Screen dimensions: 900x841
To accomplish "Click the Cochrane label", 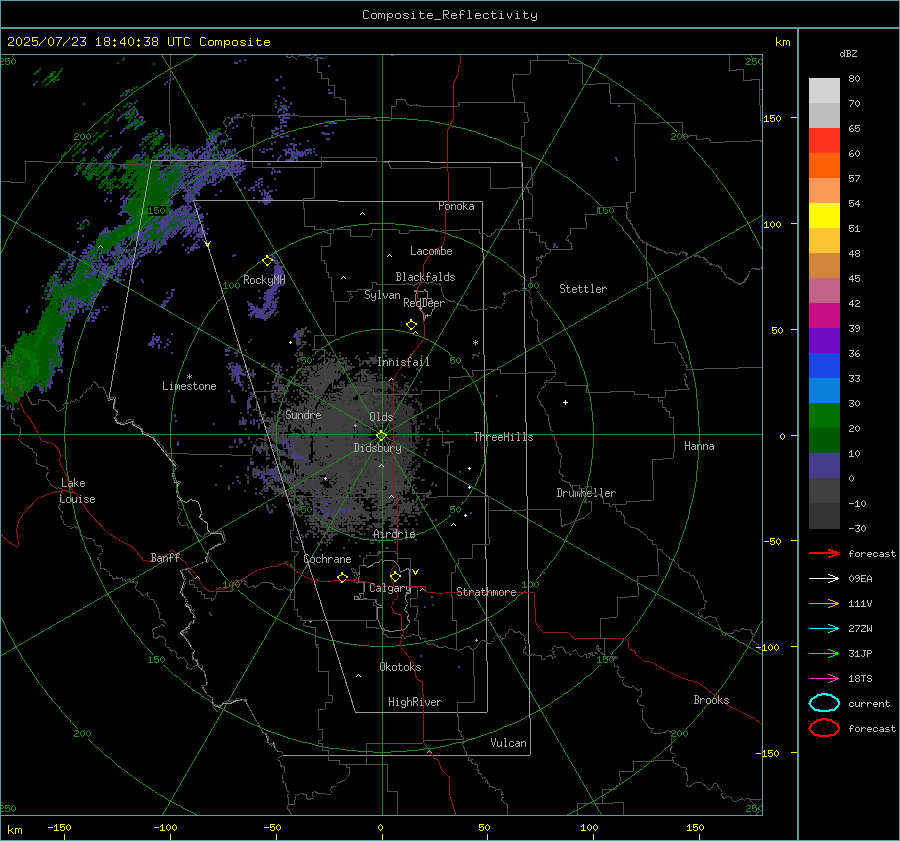I will tap(327, 559).
